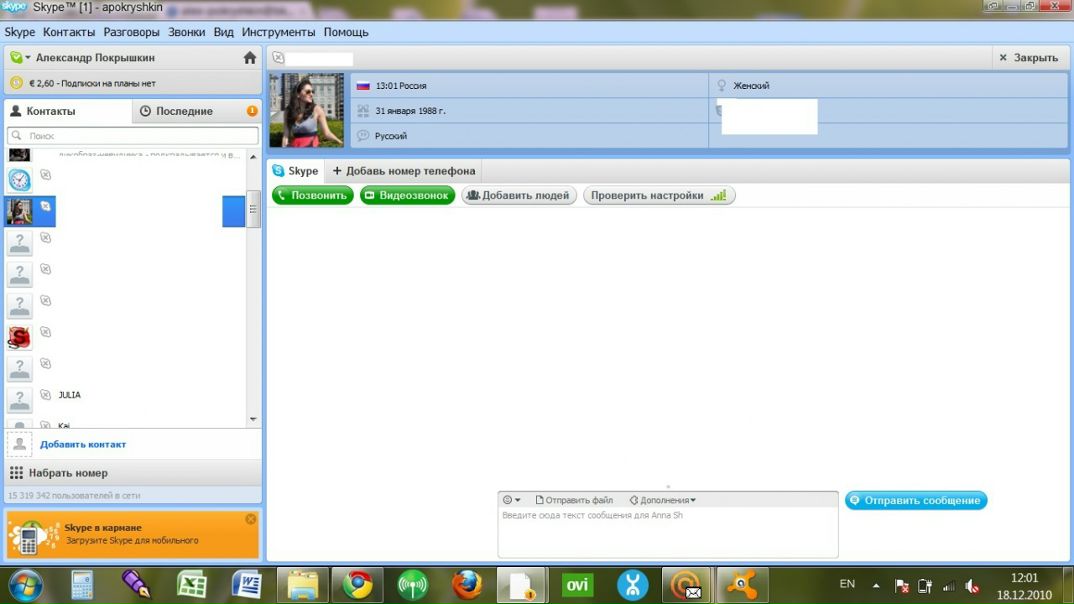Click the Firefox icon in the taskbar
Image resolution: width=1074 pixels, height=604 pixels.
467,584
